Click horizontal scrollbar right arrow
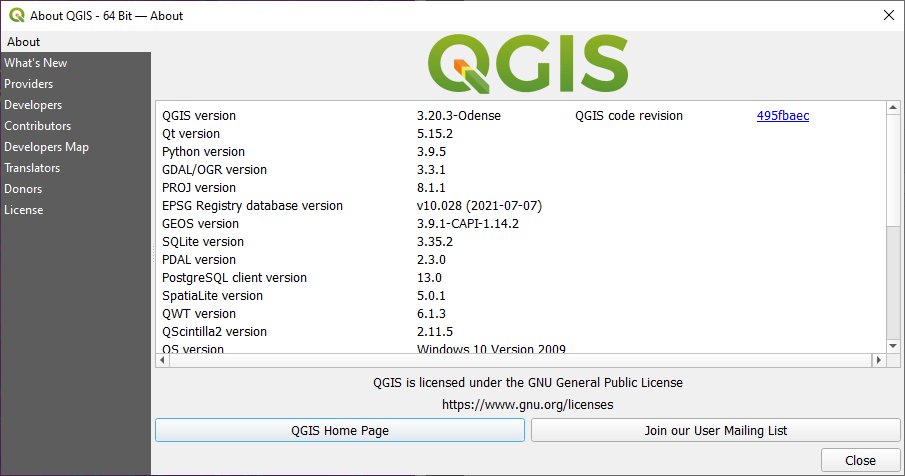 point(880,360)
